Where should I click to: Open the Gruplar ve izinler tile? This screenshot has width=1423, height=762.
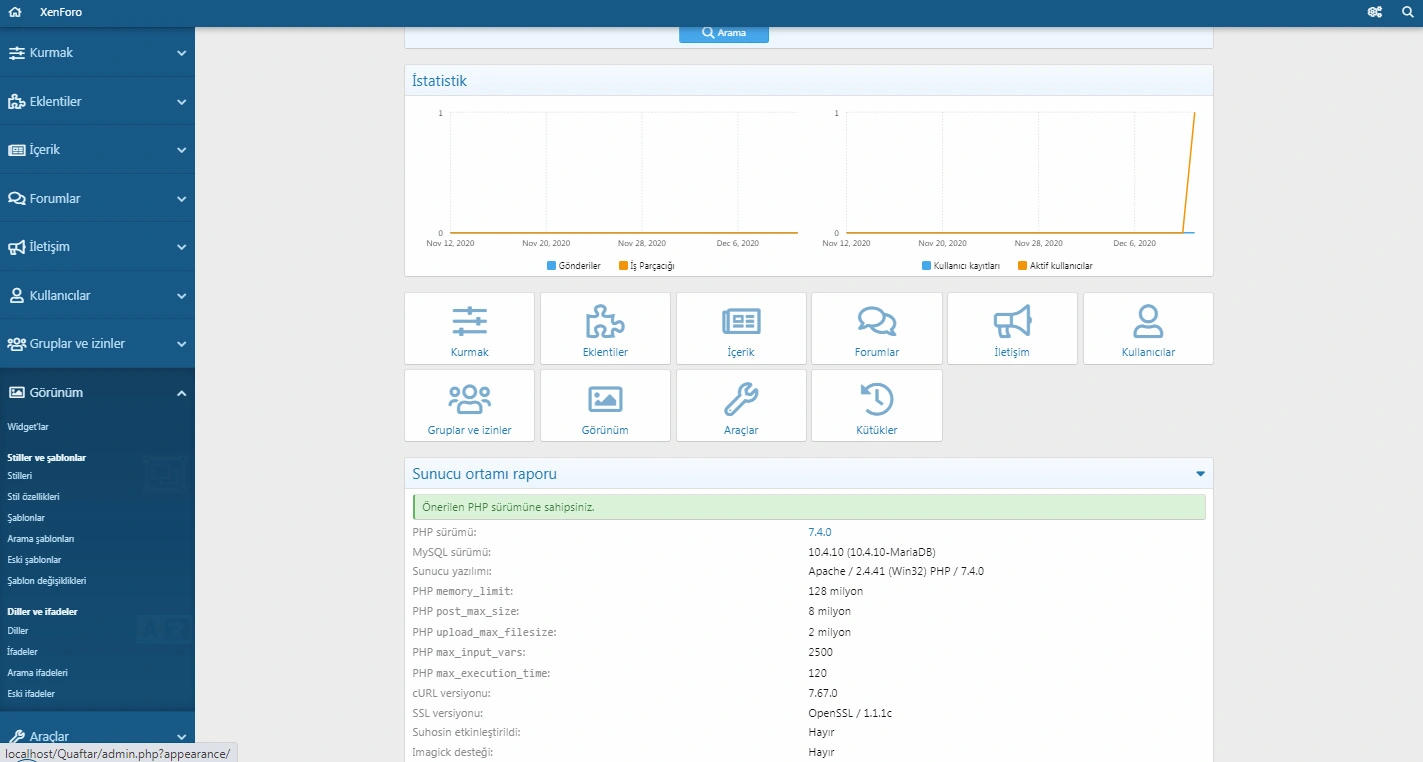pyautogui.click(x=469, y=405)
